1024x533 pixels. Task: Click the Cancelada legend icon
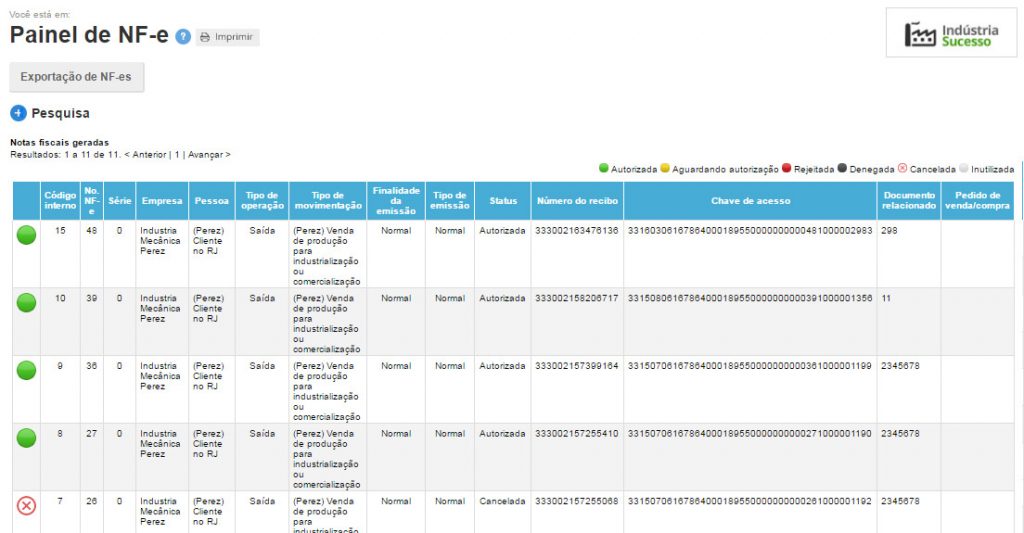902,169
